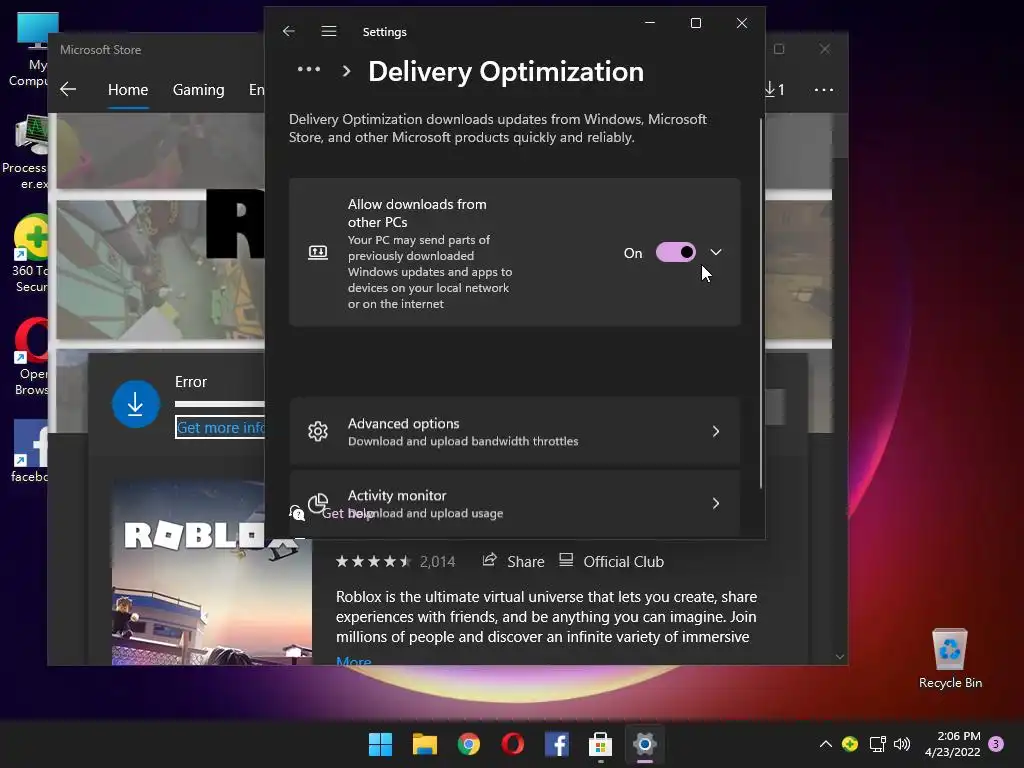Image resolution: width=1024 pixels, height=768 pixels.
Task: Expand the Advanced options chevron arrow
Action: click(x=716, y=431)
